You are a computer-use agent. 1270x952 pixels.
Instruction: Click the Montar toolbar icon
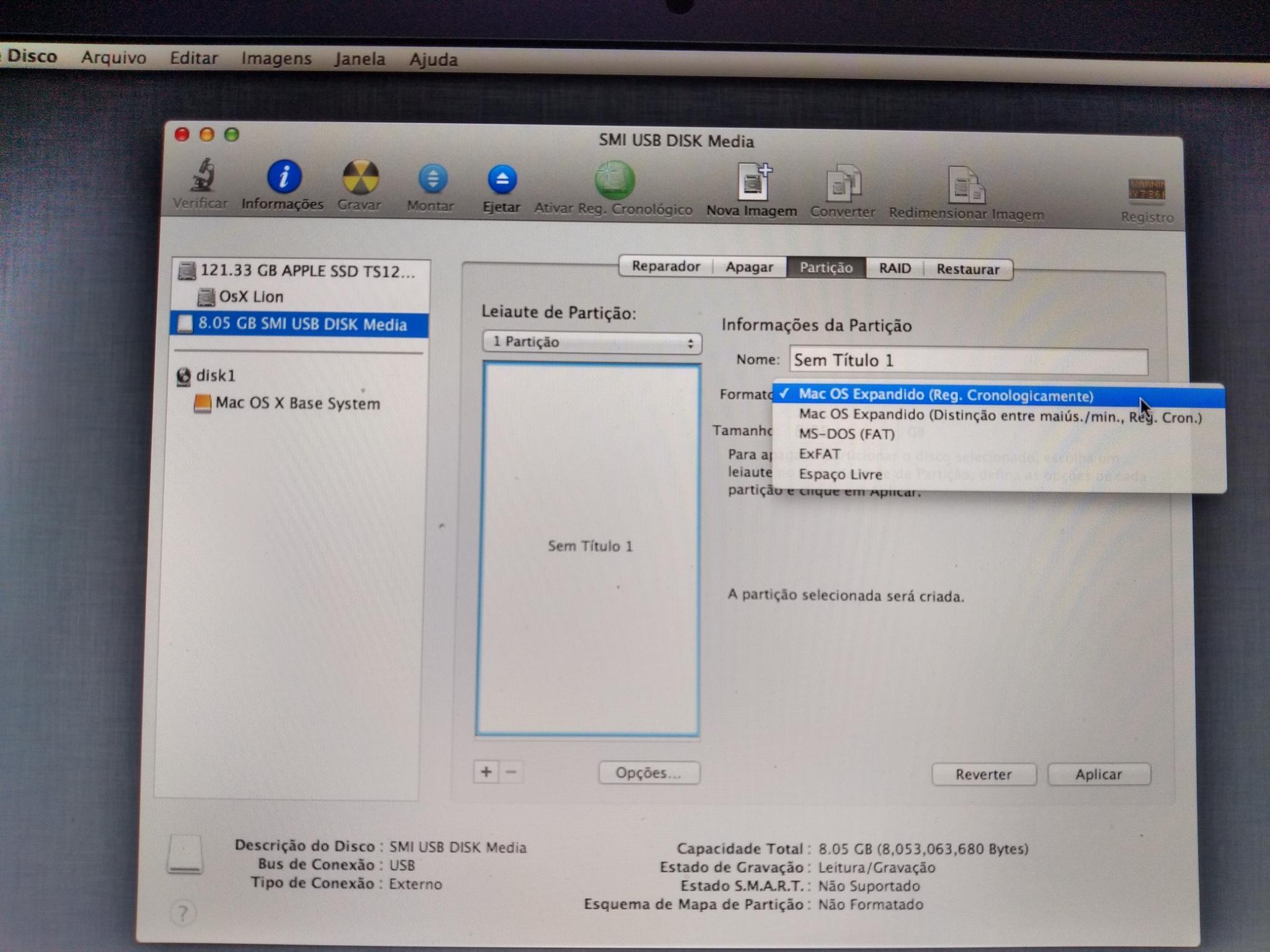[432, 179]
